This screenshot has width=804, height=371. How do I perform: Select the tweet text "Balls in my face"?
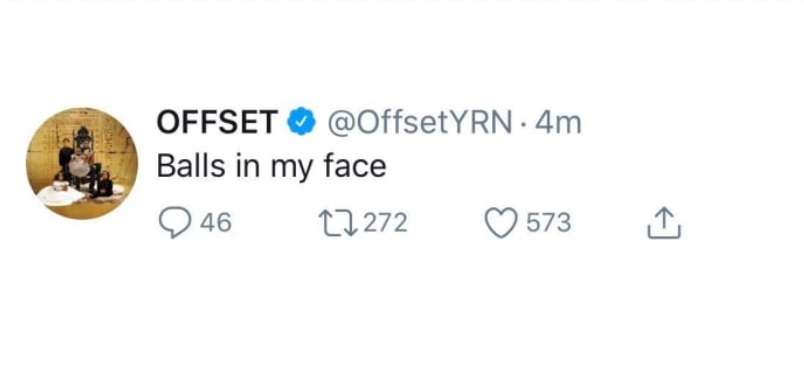(271, 167)
